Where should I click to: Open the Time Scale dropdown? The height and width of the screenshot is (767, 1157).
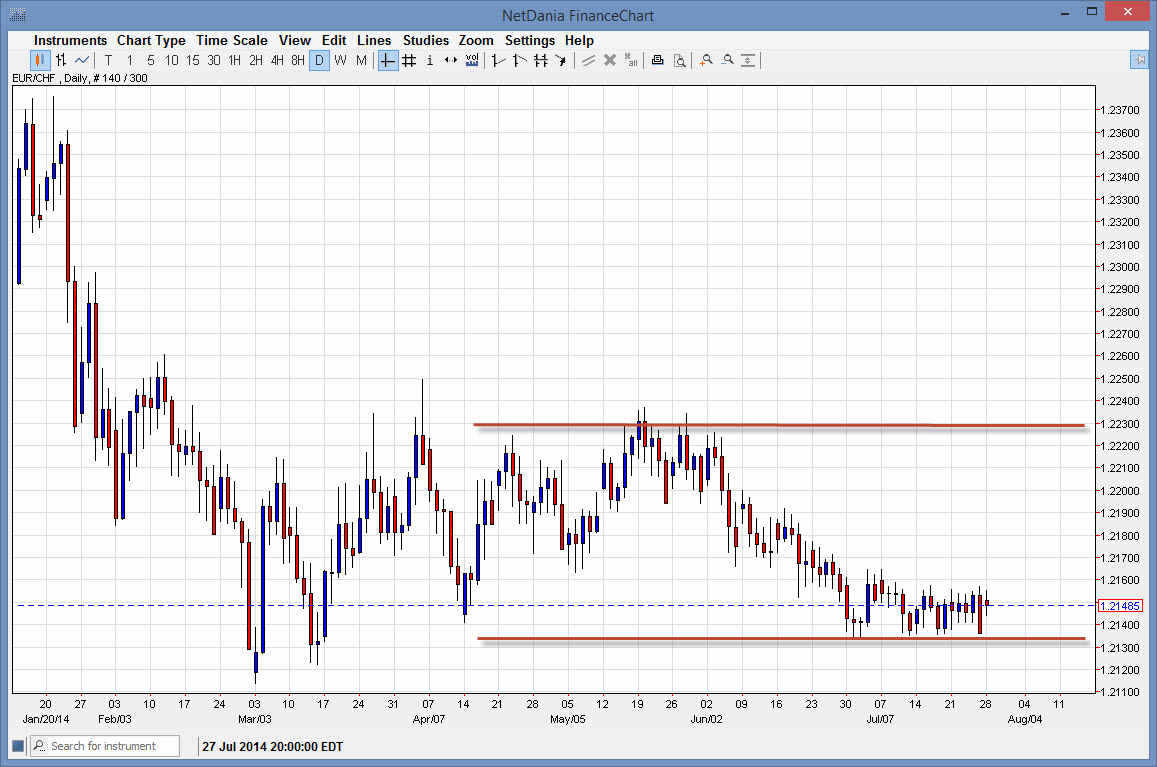click(232, 40)
